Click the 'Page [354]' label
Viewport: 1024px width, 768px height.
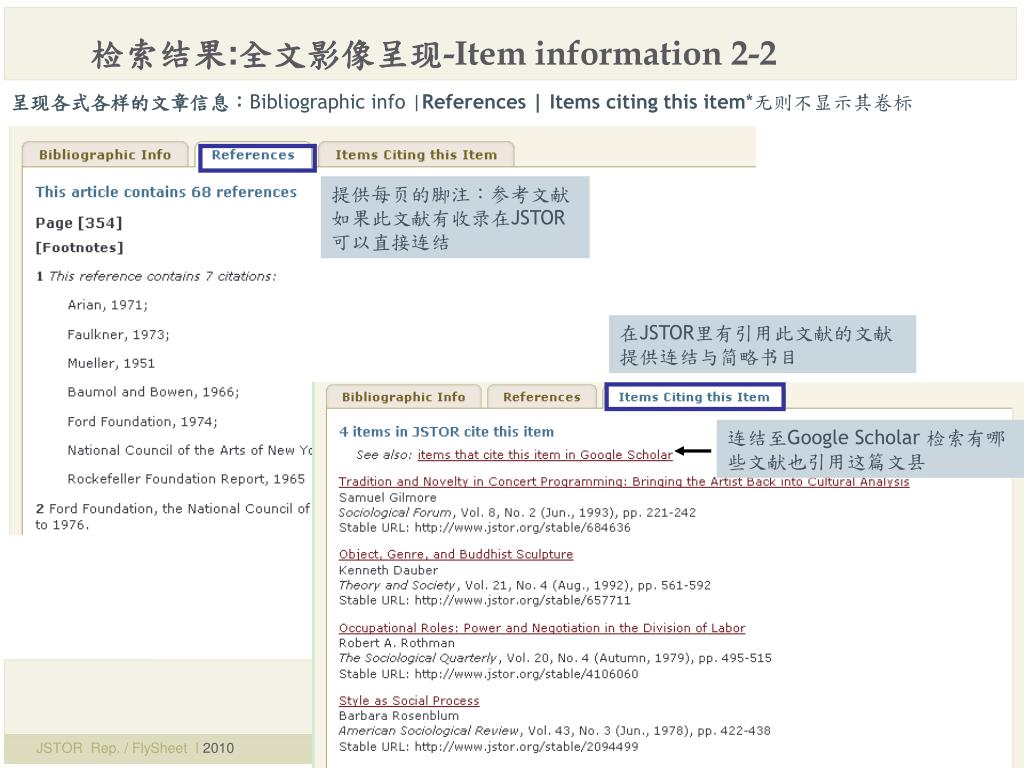click(x=79, y=223)
